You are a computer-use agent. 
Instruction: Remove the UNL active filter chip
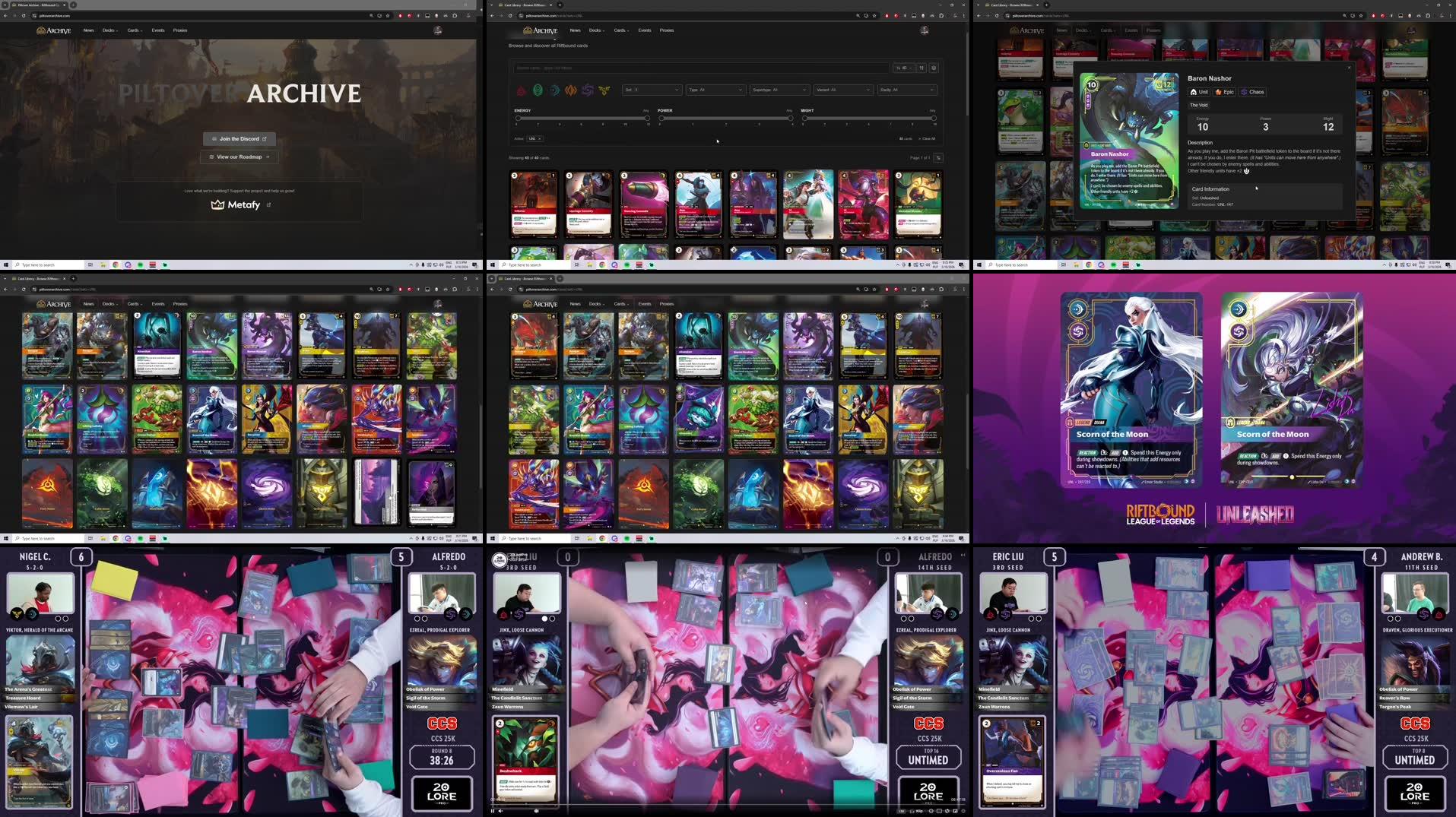tap(539, 138)
